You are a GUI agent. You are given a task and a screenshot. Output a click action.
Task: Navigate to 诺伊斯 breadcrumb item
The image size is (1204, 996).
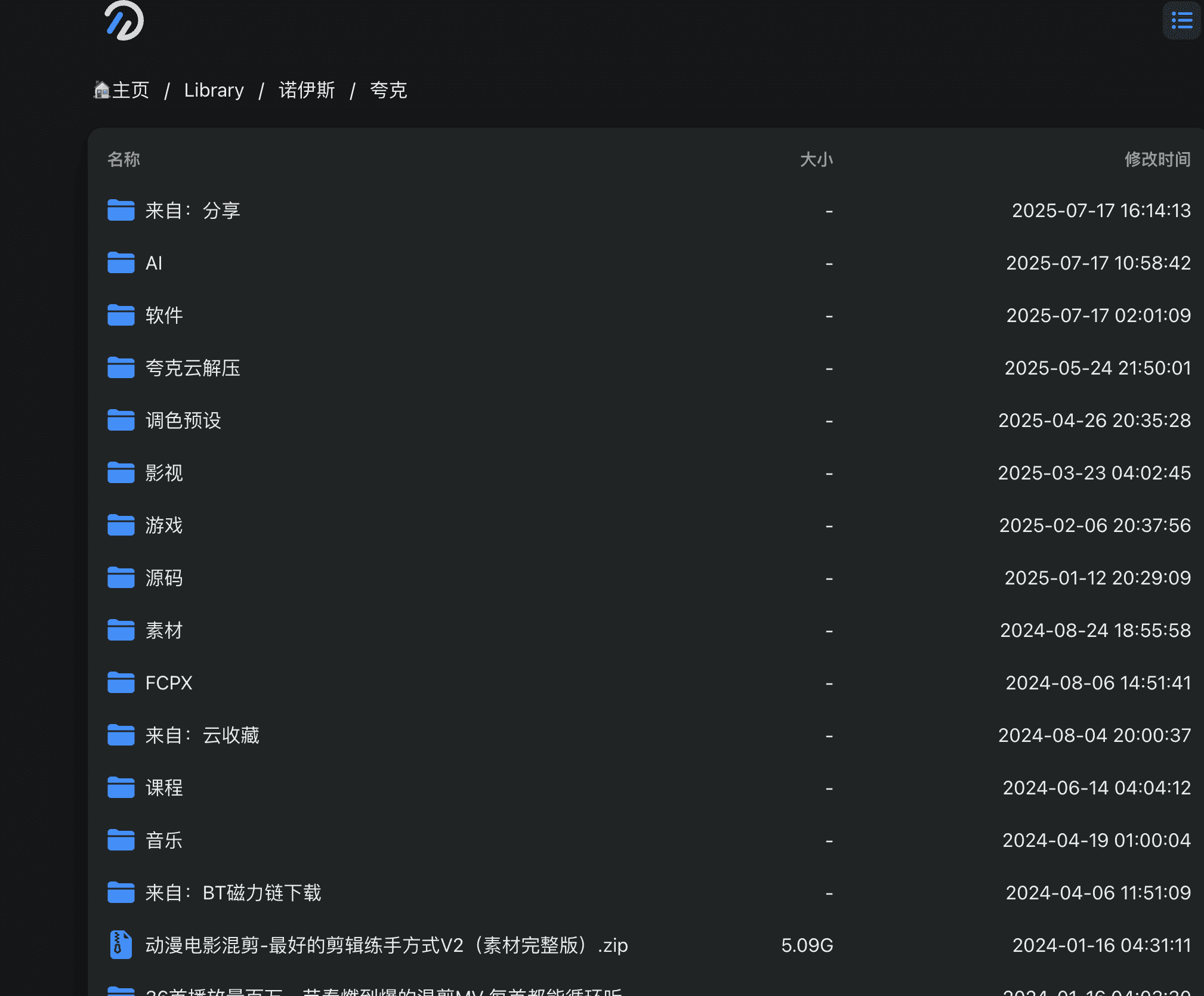tap(307, 90)
